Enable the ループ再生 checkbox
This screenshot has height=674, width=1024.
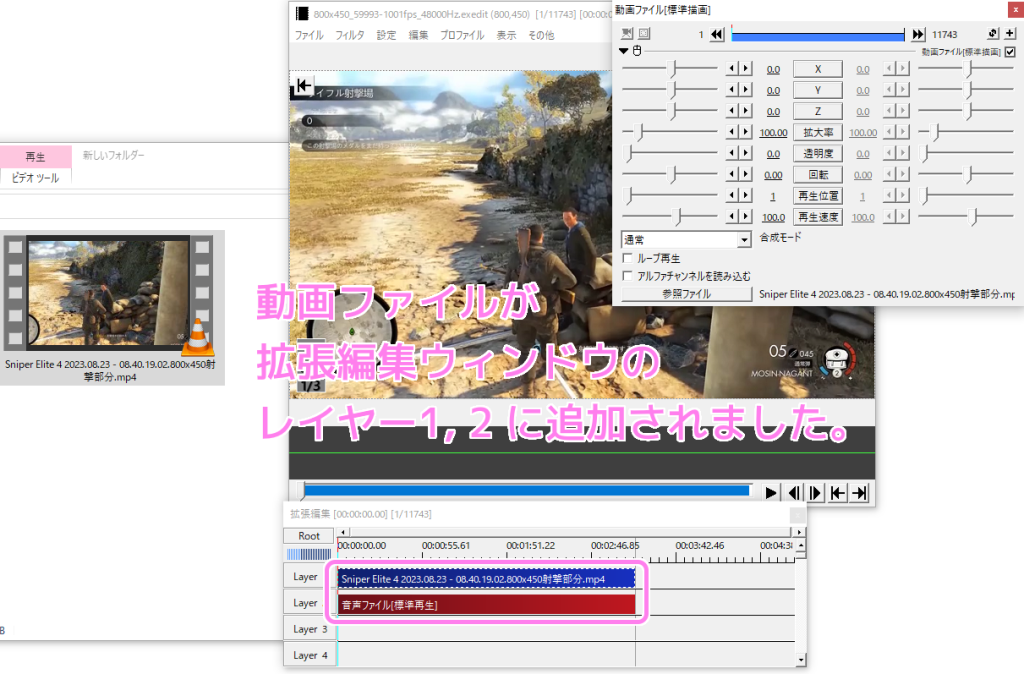point(628,258)
